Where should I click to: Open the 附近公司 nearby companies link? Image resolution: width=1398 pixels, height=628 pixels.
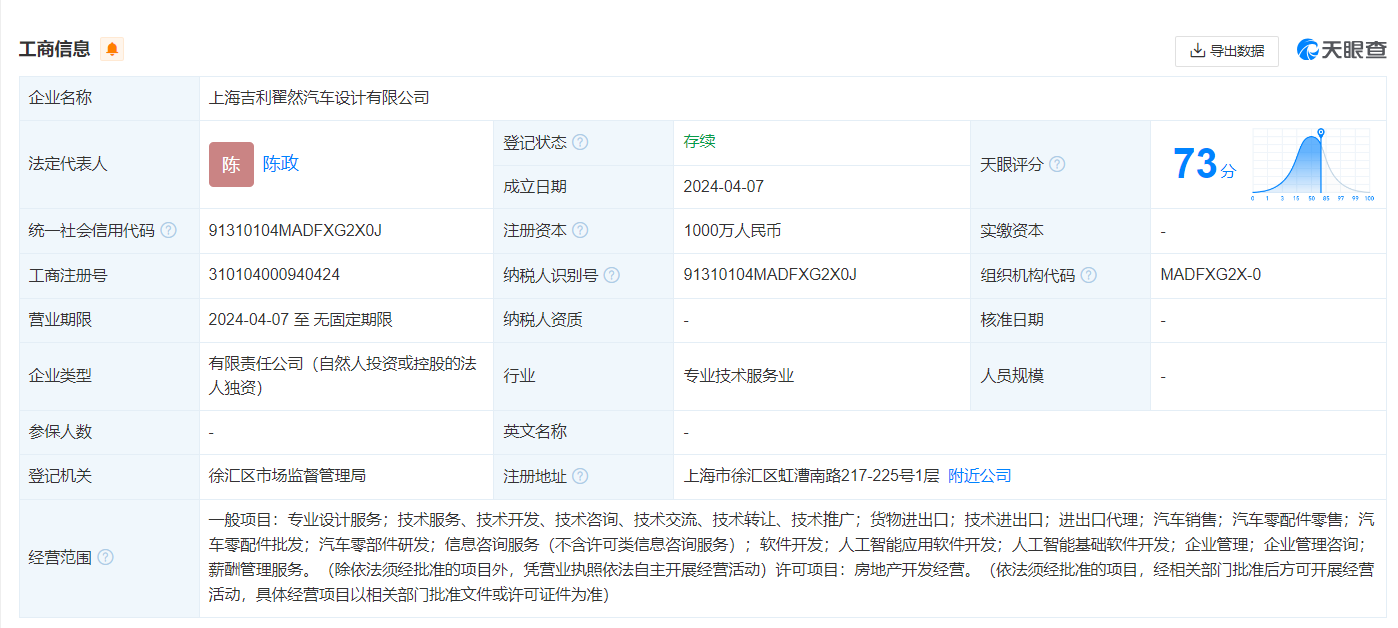979,476
